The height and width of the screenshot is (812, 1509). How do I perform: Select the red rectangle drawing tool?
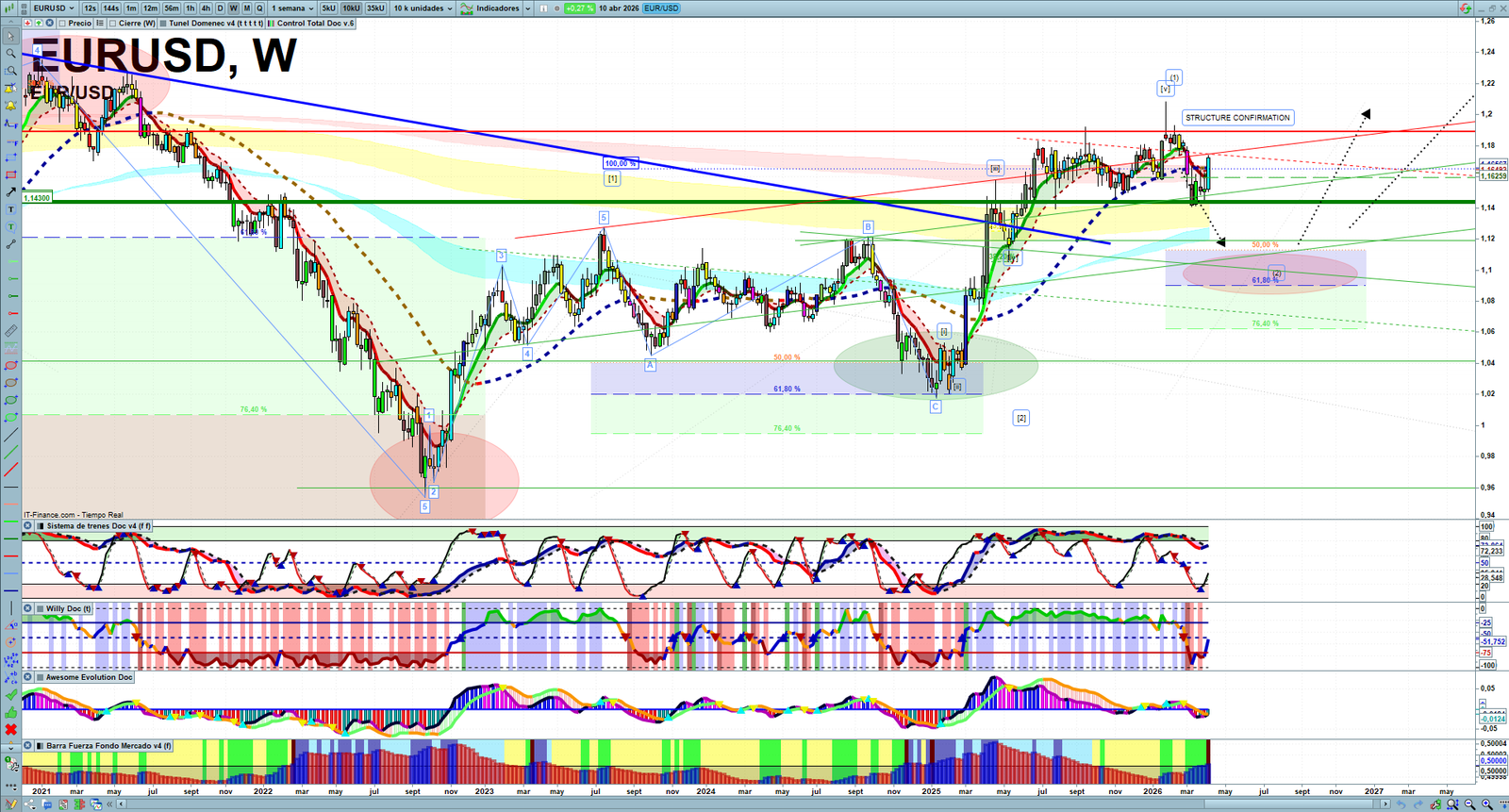10,174
